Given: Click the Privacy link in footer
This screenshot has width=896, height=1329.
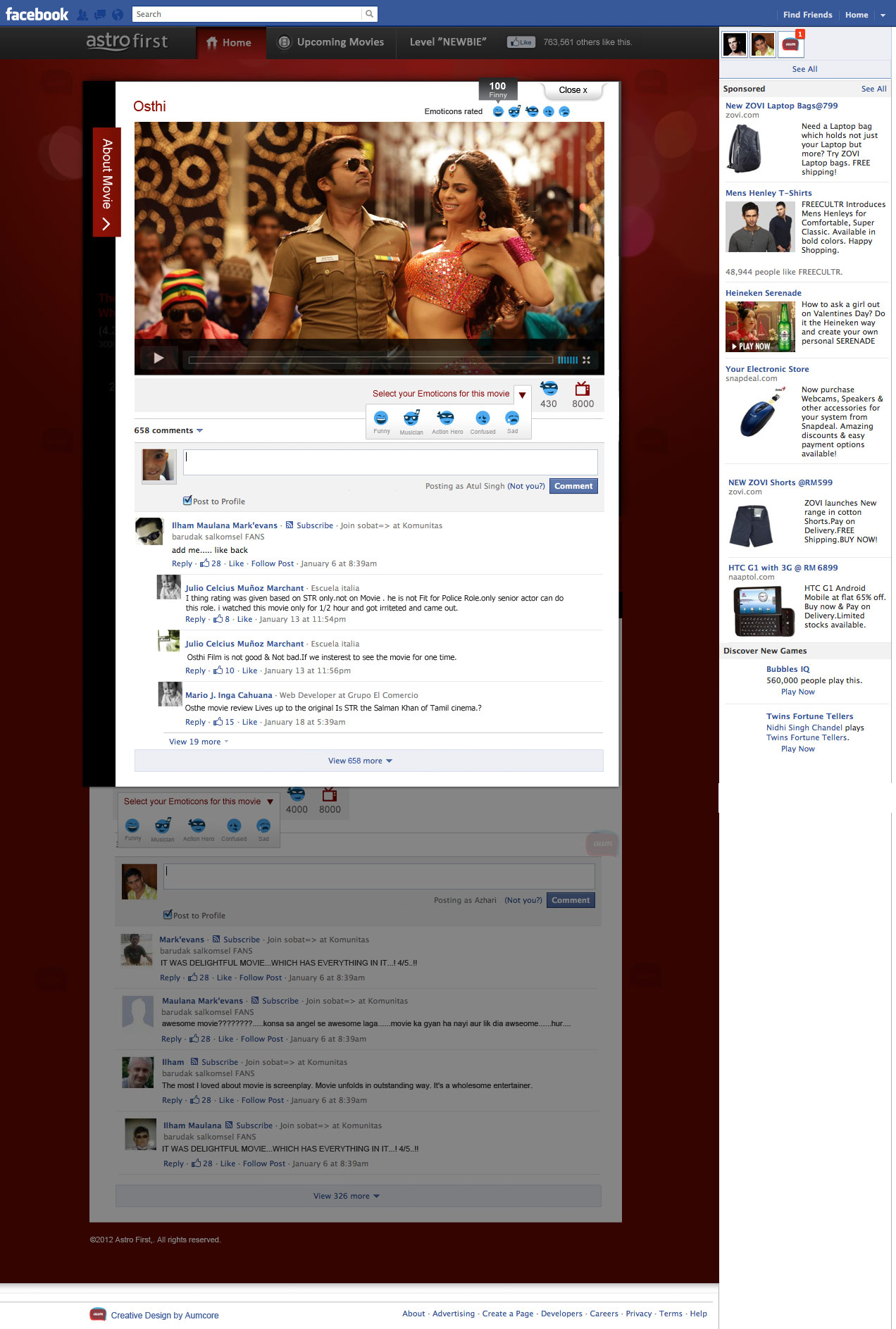Looking at the screenshot, I should click(x=638, y=1314).
